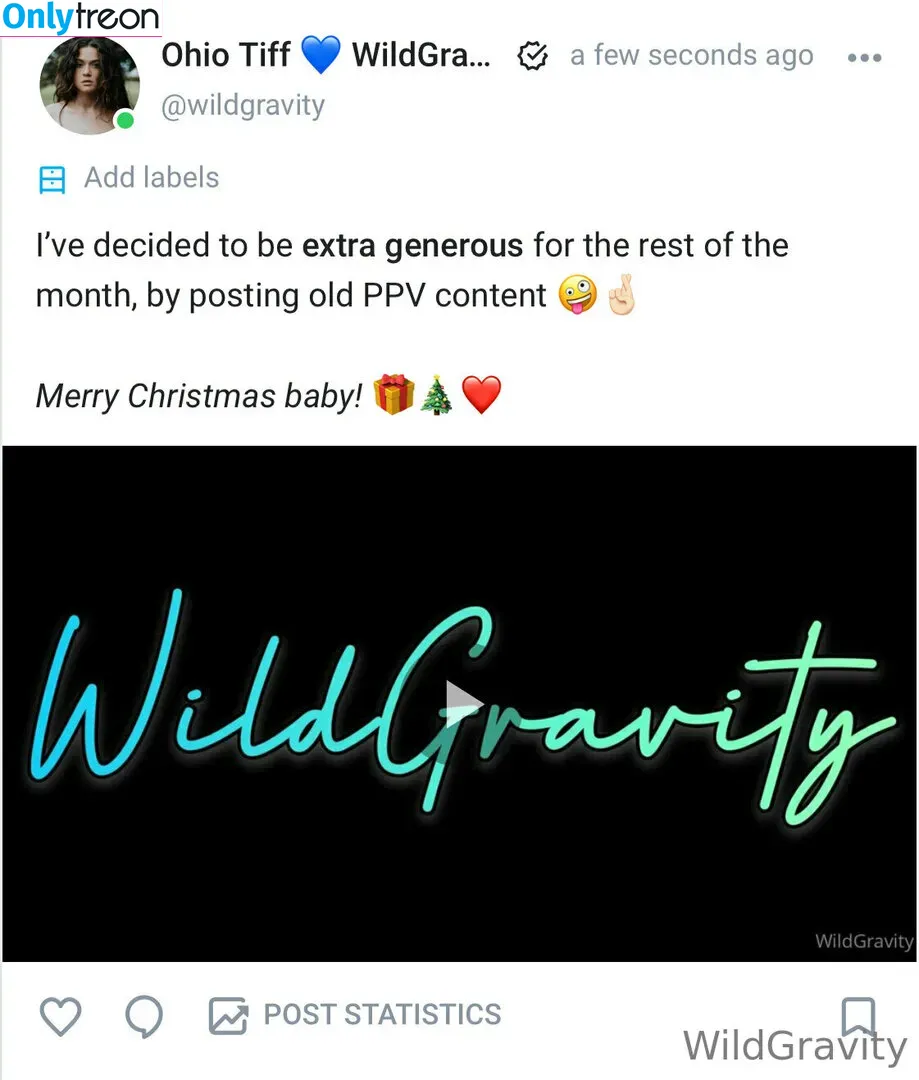The image size is (919, 1080).
Task: Open the Onlytreon logo link
Action: tap(80, 17)
